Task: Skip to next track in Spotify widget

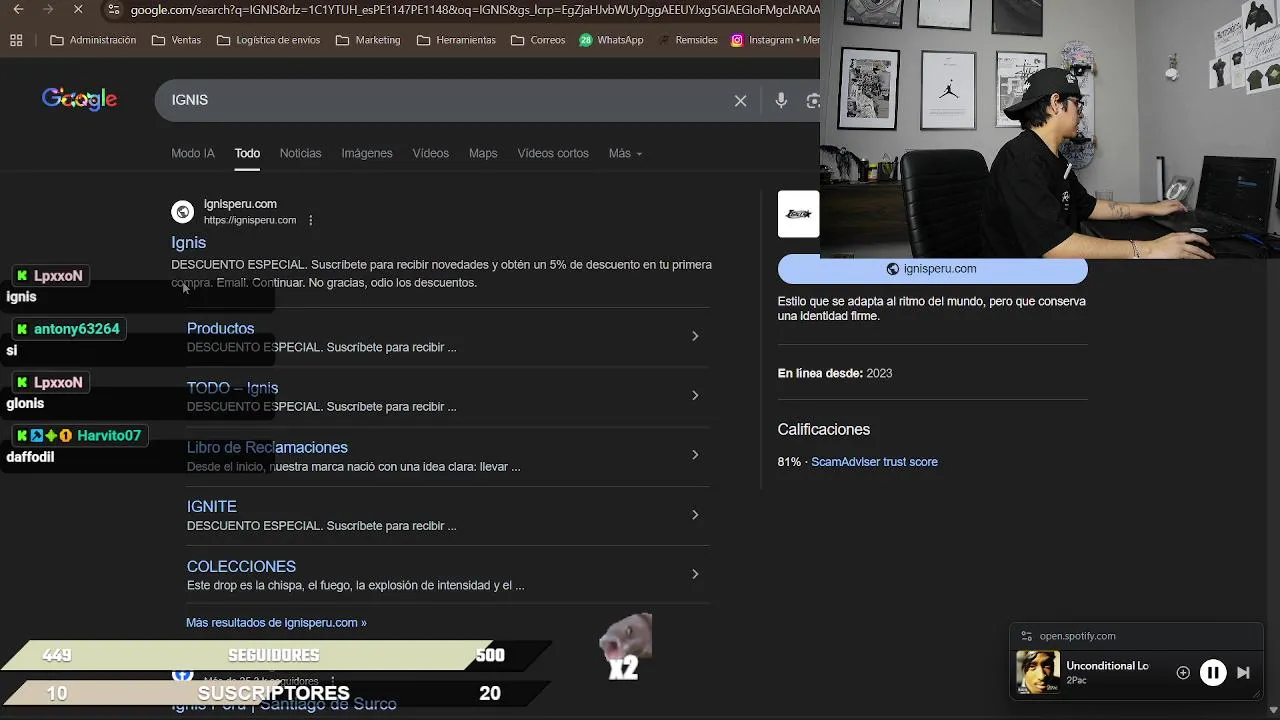Action: point(1243,673)
